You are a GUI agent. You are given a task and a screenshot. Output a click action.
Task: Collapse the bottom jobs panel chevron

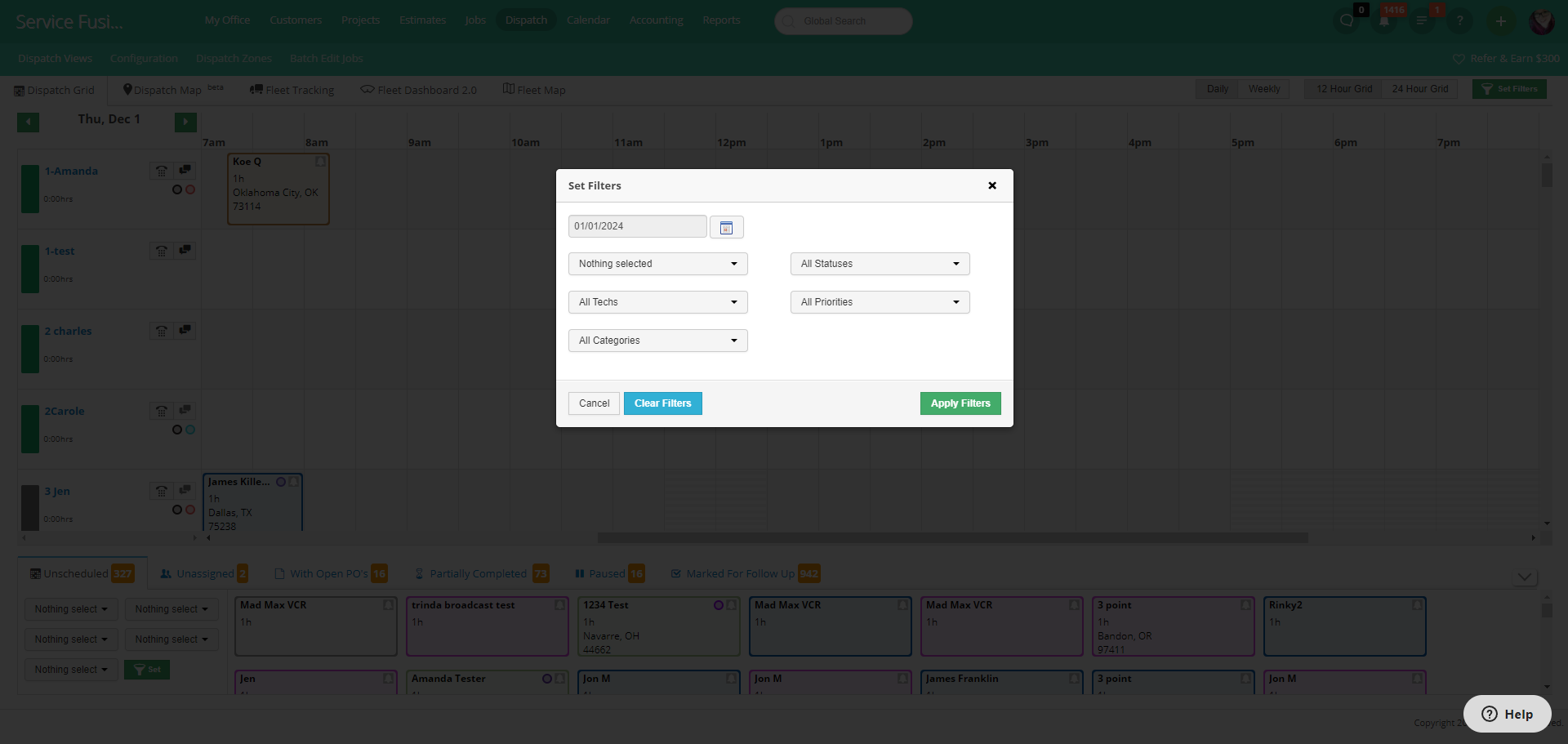[1524, 577]
